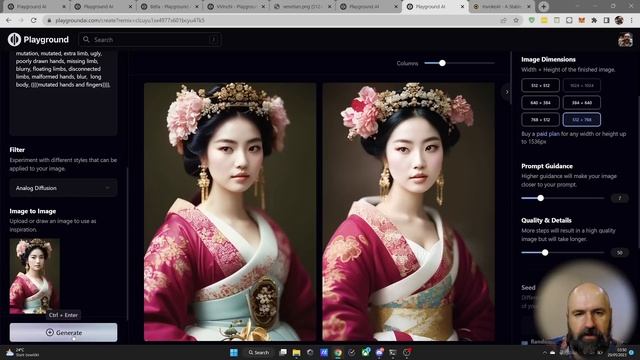Click the Quality & Details value box
The image size is (640, 360).
pos(620,253)
